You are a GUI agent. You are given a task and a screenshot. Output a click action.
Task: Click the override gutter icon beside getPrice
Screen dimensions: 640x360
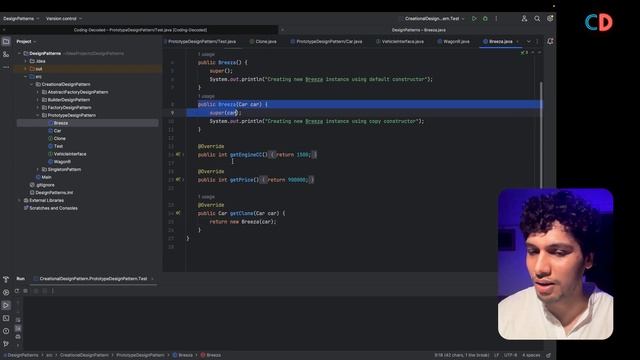(178, 180)
